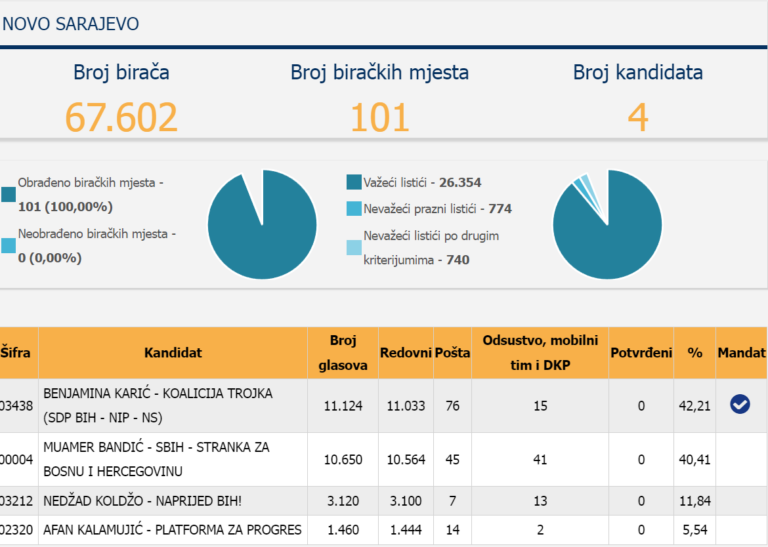Click percentage cell 40,41
The image size is (768, 547).
[x=695, y=459]
